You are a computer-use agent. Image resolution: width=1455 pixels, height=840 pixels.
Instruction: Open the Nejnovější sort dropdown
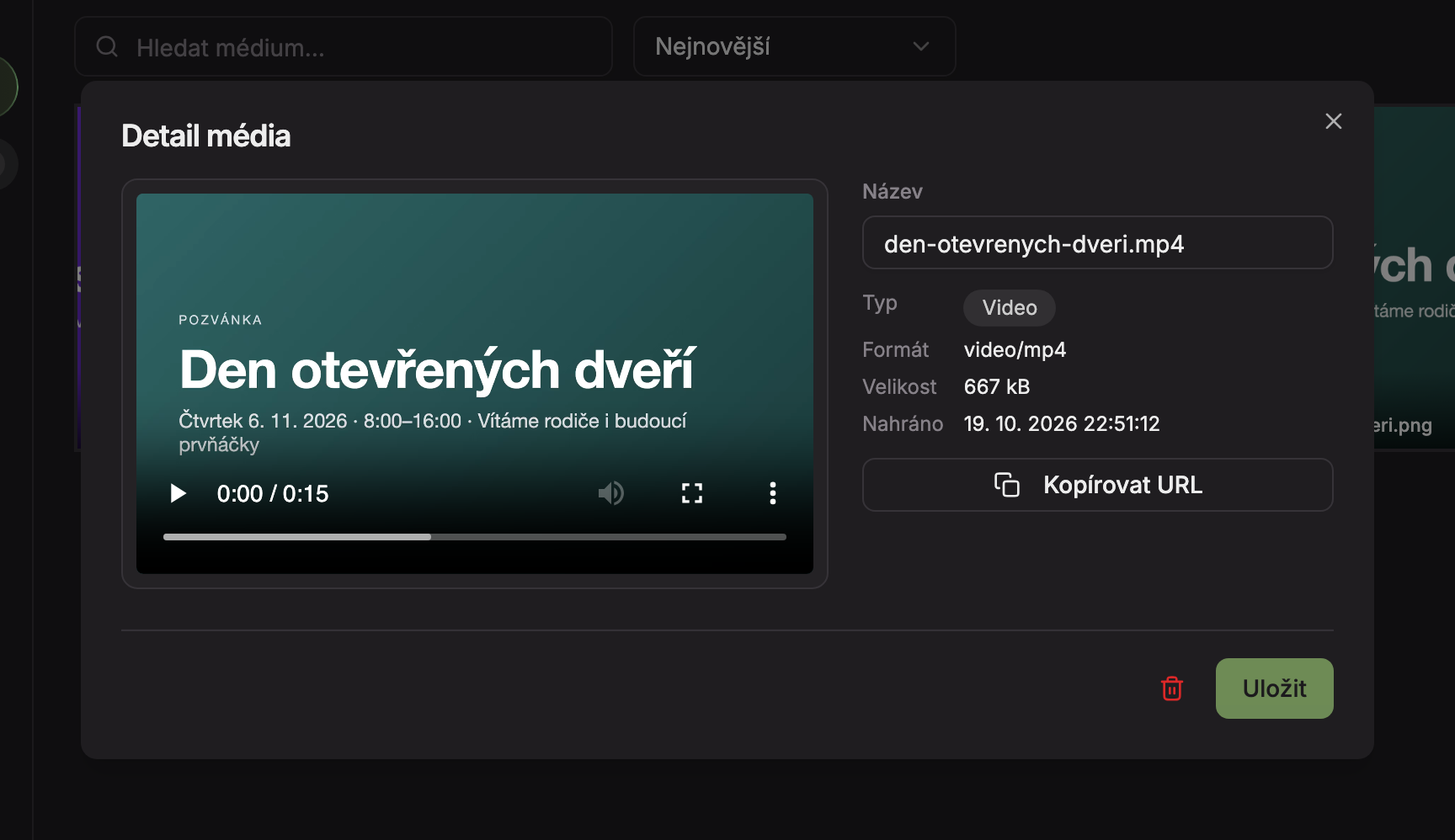(x=794, y=46)
